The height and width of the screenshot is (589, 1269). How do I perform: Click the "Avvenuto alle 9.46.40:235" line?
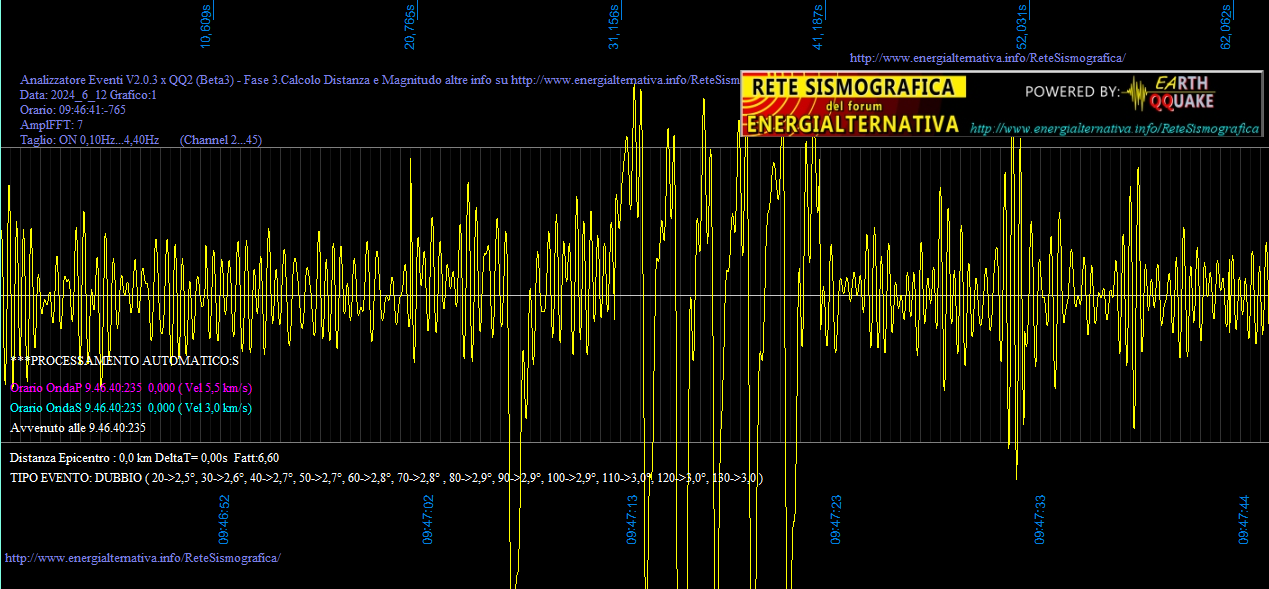(78, 428)
